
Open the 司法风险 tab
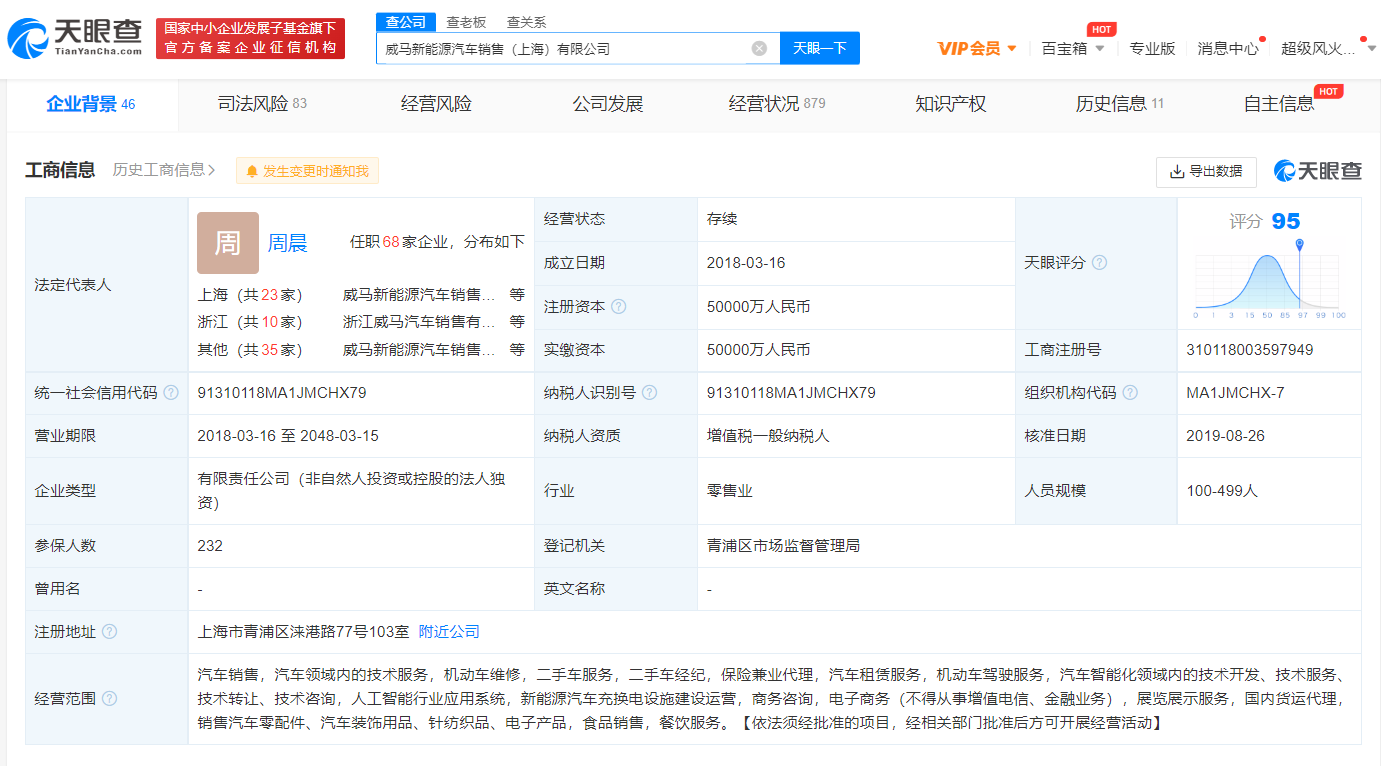pos(262,104)
